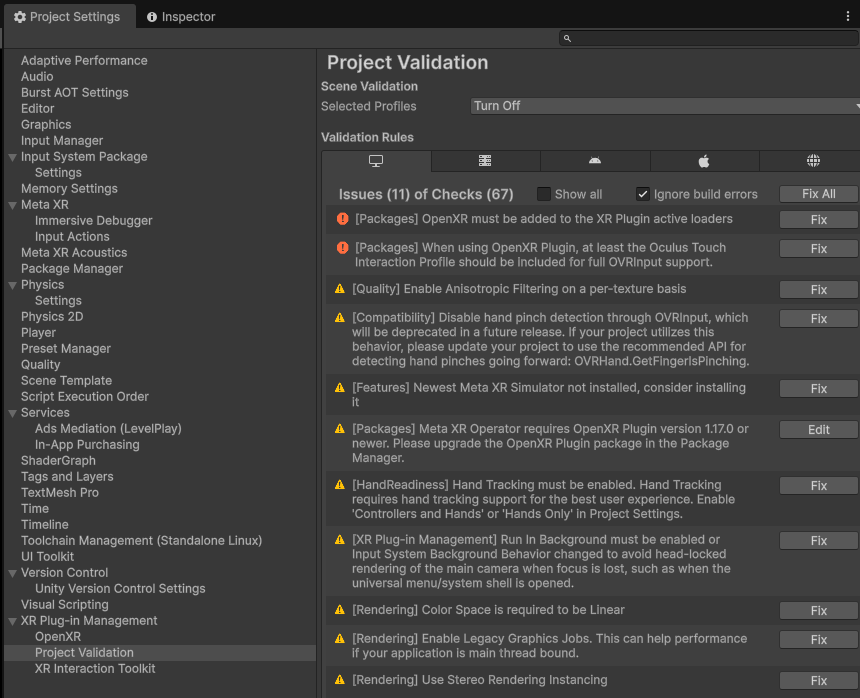Open Quality settings
The height and width of the screenshot is (698, 860).
click(41, 364)
